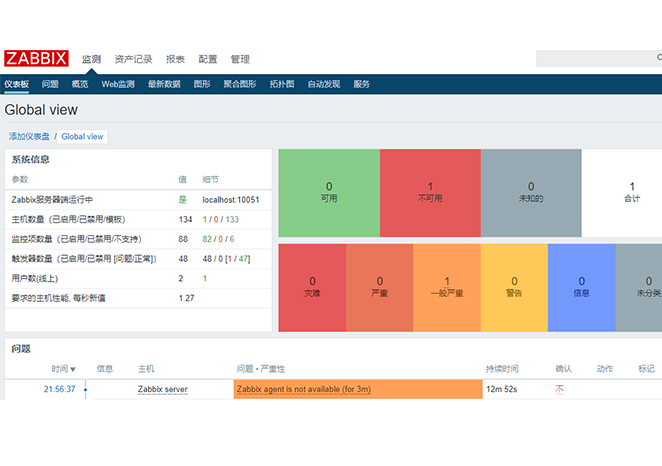Viewport: 662px width, 466px height.
Task: Click the Global view breadcrumb
Action: 82,136
